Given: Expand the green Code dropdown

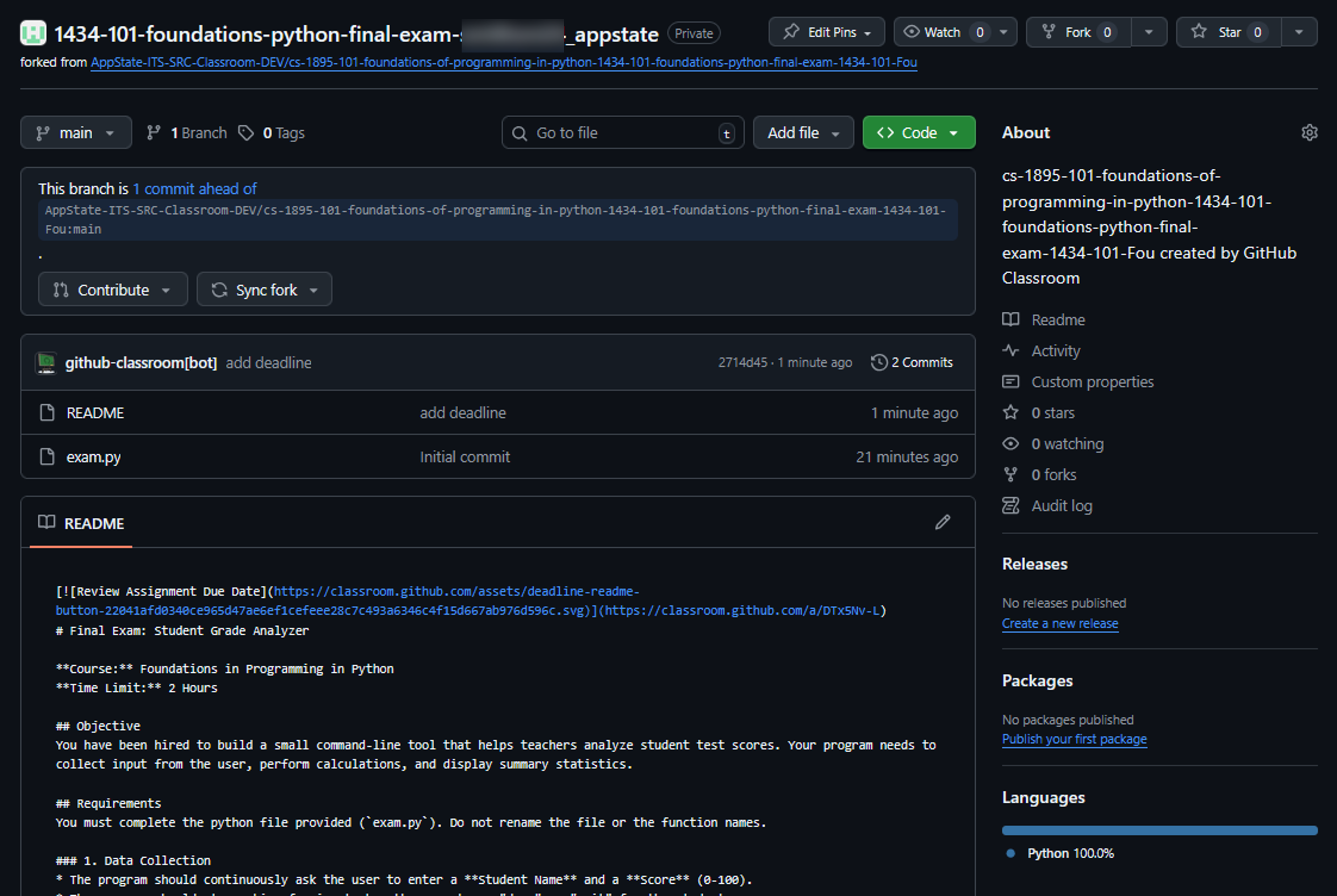Looking at the screenshot, I should coord(918,132).
